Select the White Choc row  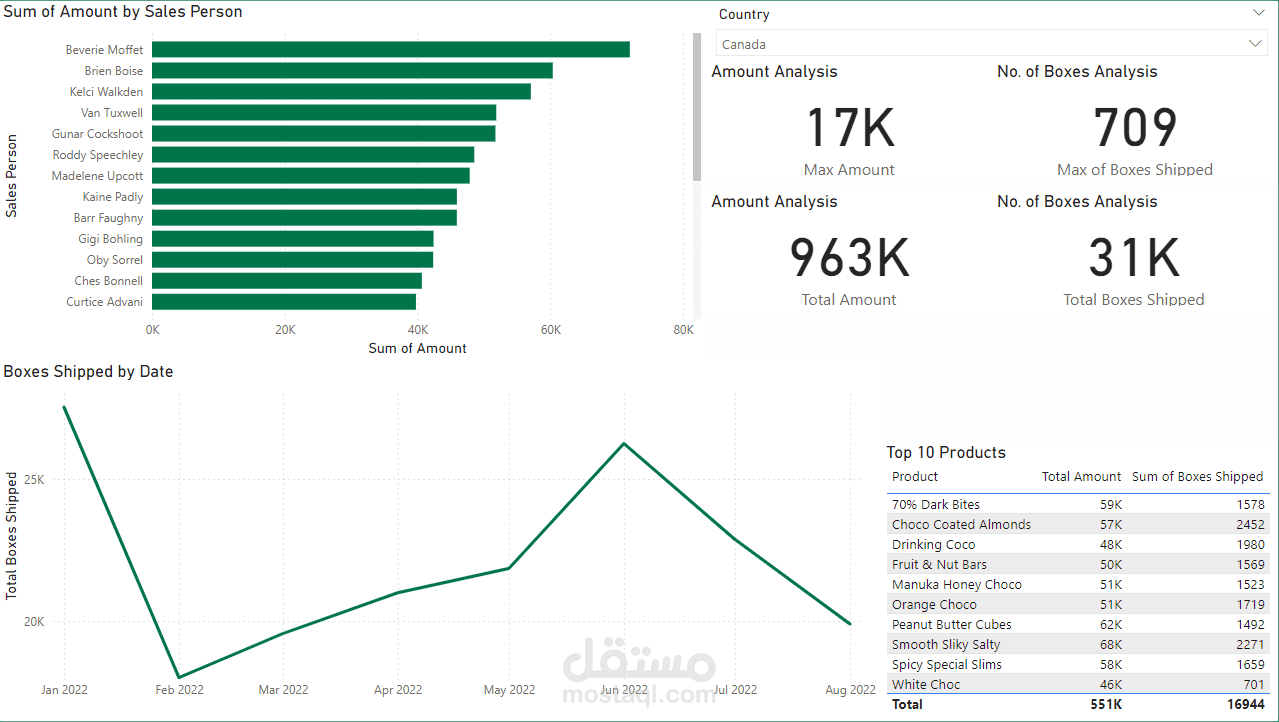[1078, 685]
